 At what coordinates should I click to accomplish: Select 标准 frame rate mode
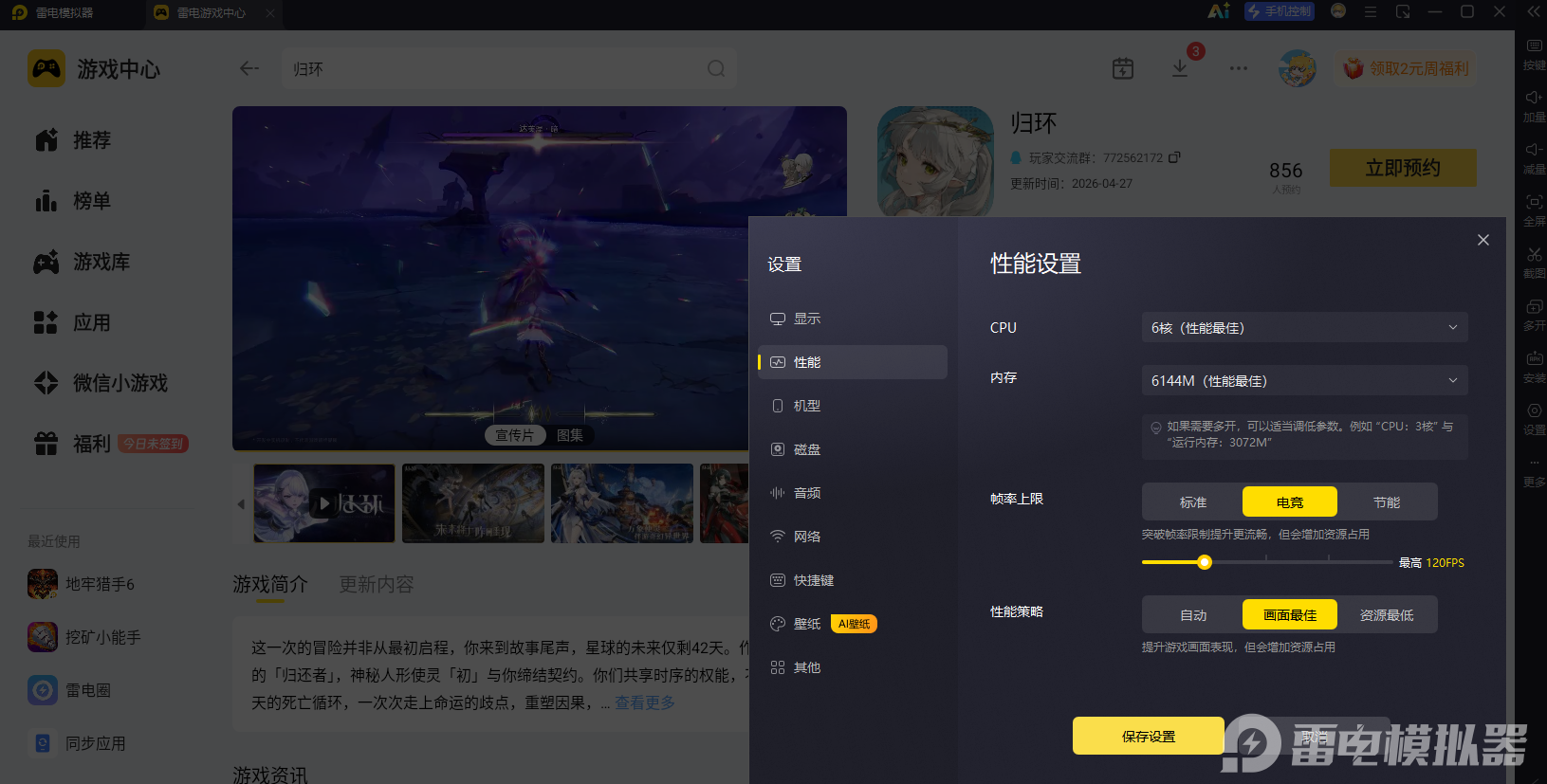1193,501
